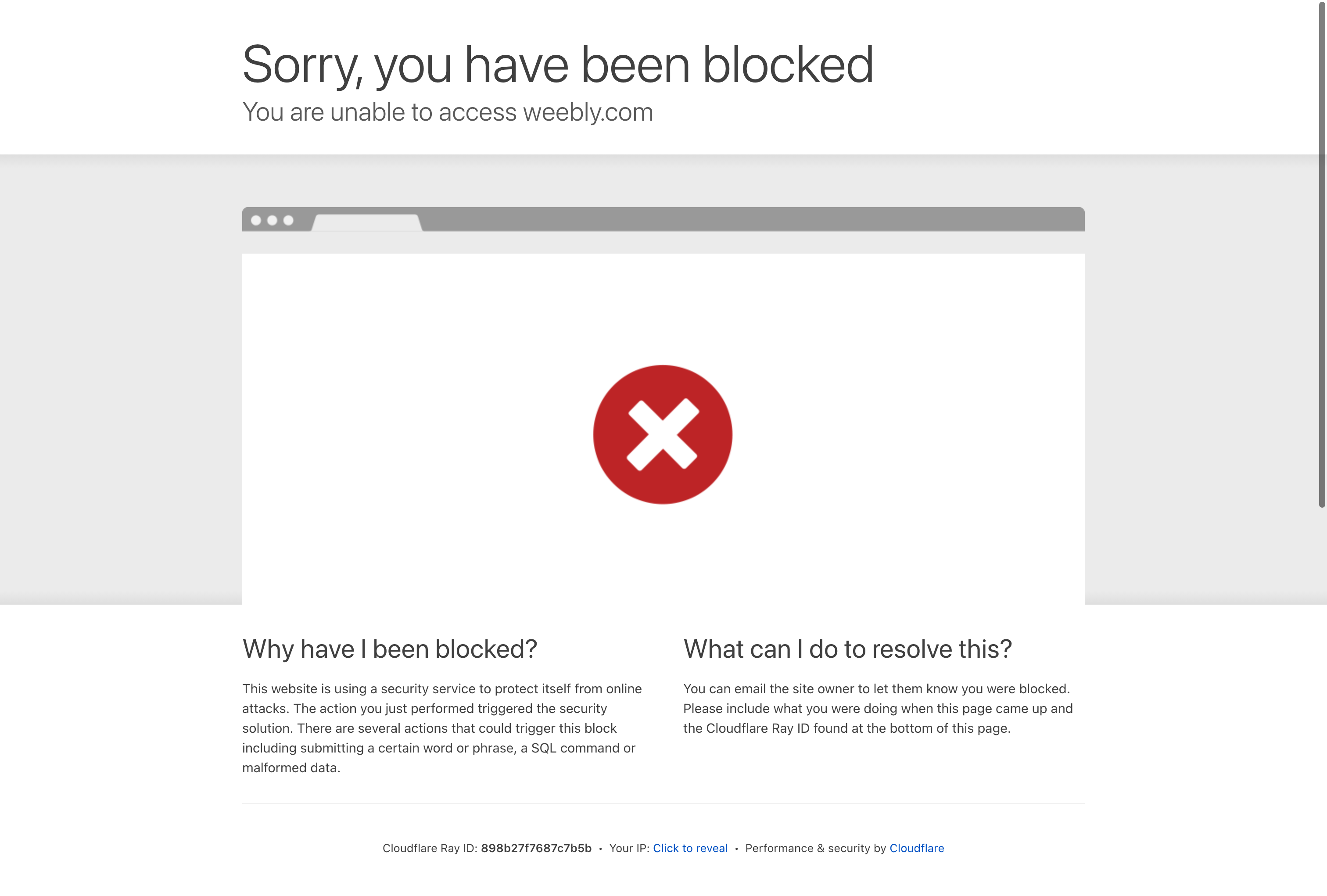Click the 'Why have I been blocked?' heading
This screenshot has width=1327, height=896.
(x=389, y=649)
